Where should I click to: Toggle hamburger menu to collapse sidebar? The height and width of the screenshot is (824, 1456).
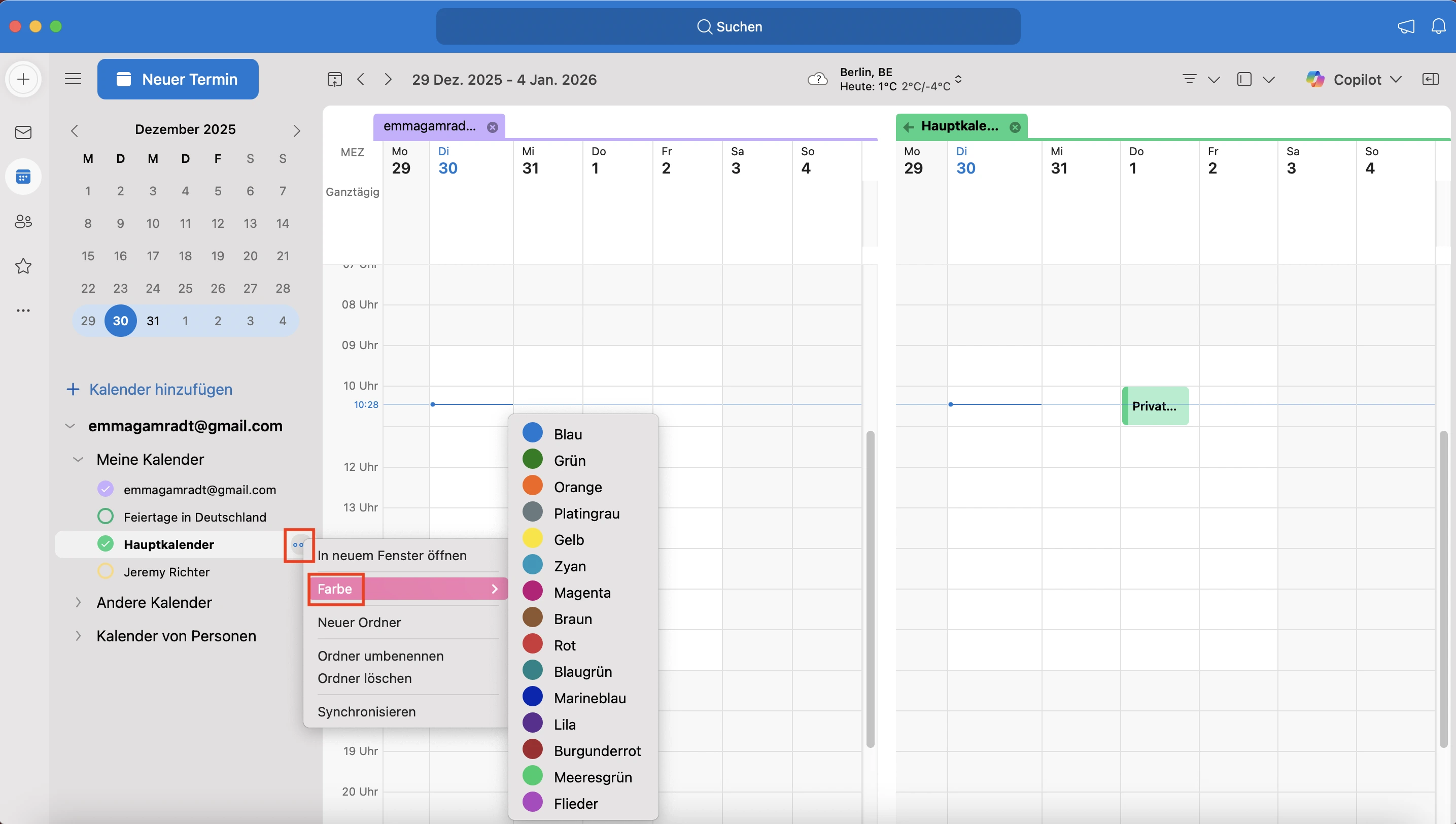point(73,79)
